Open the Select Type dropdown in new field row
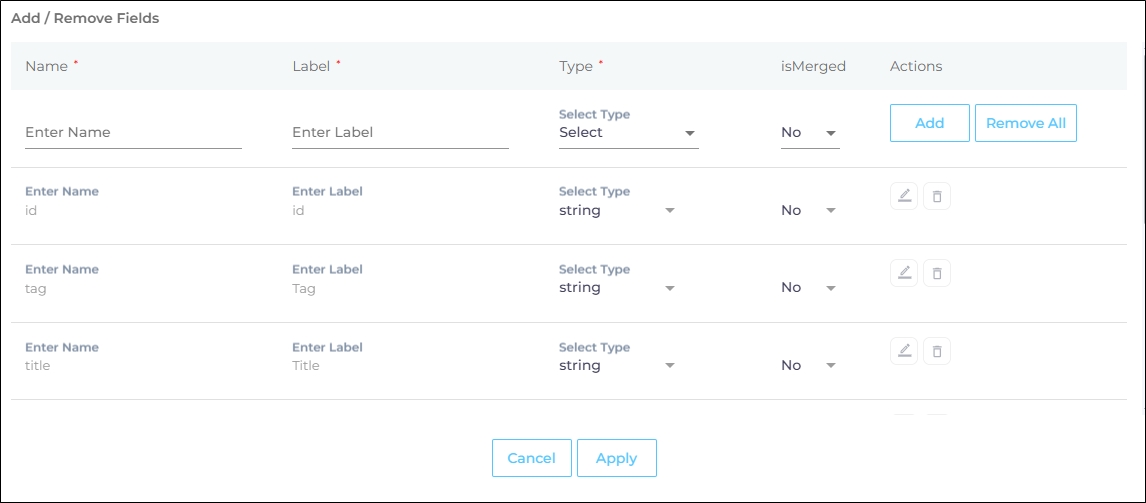 click(628, 133)
